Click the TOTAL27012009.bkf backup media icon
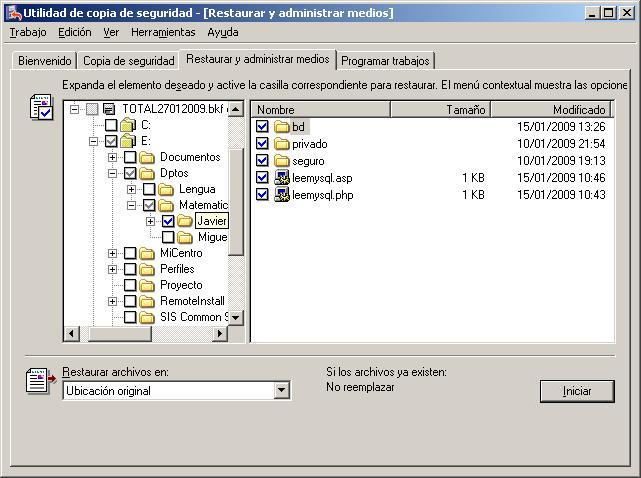The height and width of the screenshot is (478, 641). [x=110, y=109]
